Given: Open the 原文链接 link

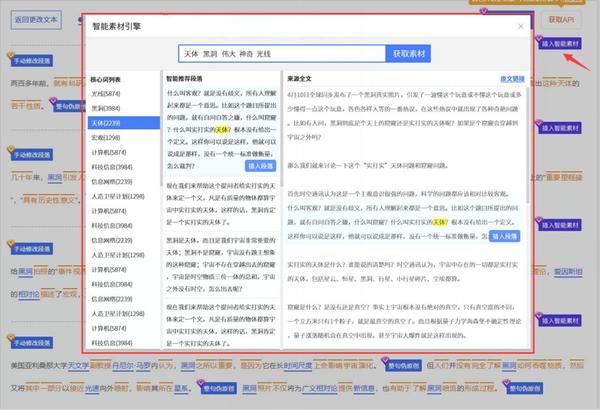Looking at the screenshot, I should pyautogui.click(x=512, y=79).
